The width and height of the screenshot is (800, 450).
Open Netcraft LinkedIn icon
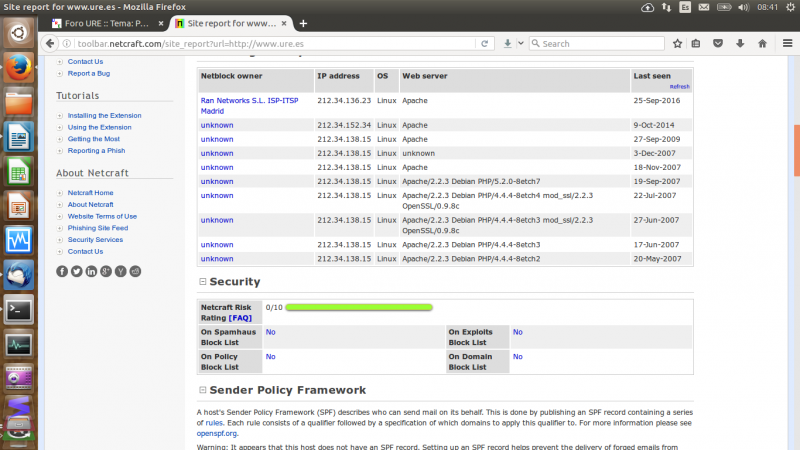(x=91, y=271)
